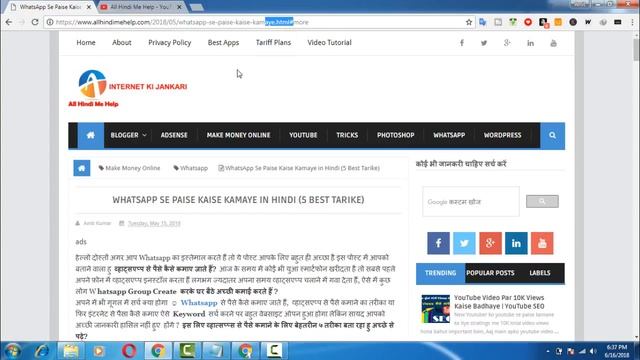640x360 pixels.
Task: Expand the BLOGGER dropdown menu
Action: tap(128, 135)
